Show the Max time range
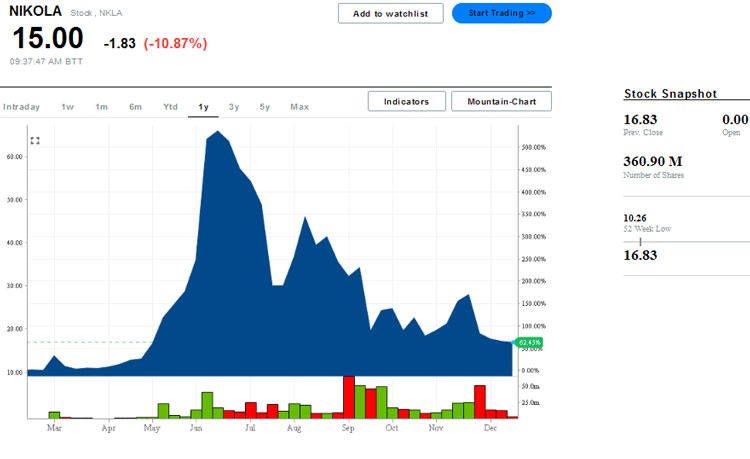The width and height of the screenshot is (750, 459). pos(299,106)
